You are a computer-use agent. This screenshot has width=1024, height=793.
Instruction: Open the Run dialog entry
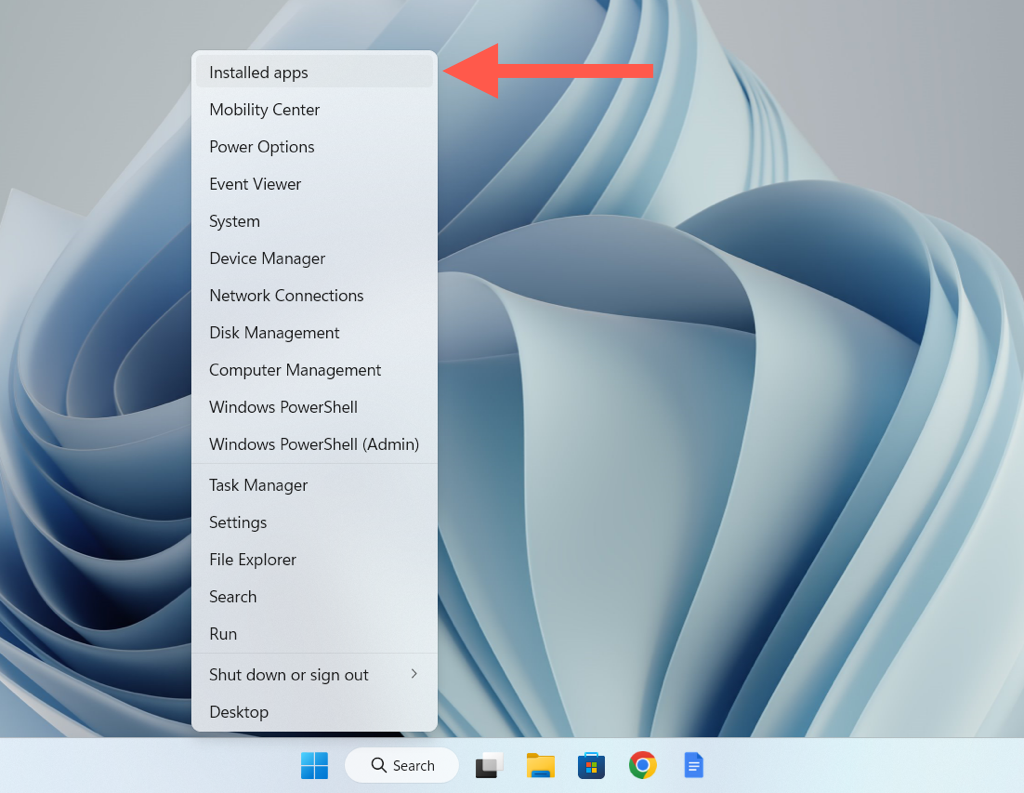click(x=314, y=634)
